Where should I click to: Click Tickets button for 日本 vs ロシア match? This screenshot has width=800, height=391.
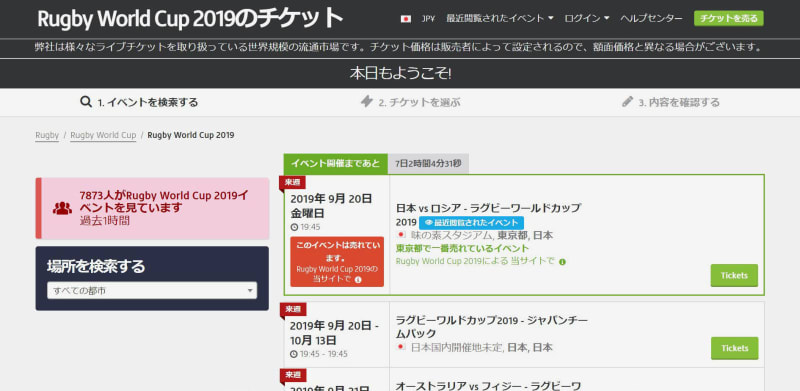pos(734,276)
